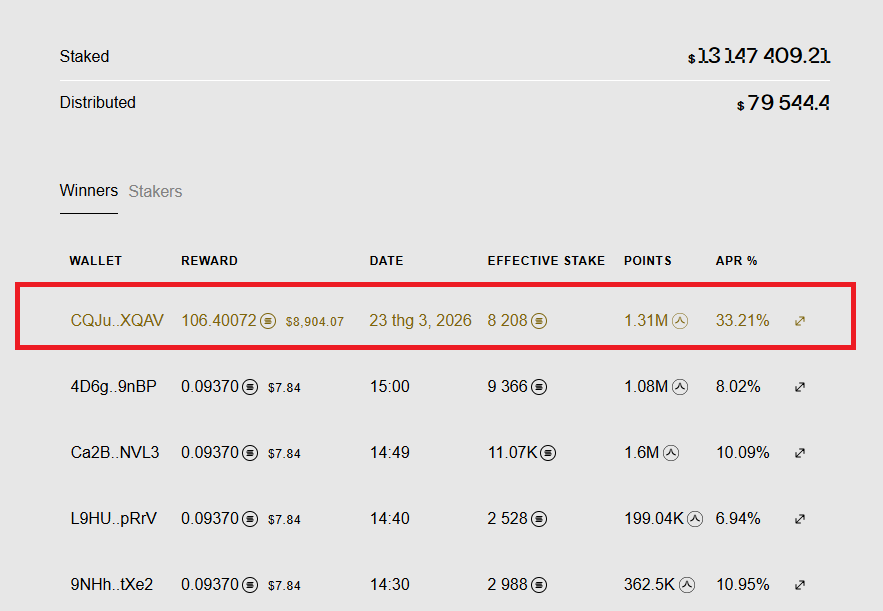The image size is (883, 611).
Task: Click SOL icon in 4D6g..9nBP reward cell
Action: click(x=250, y=387)
